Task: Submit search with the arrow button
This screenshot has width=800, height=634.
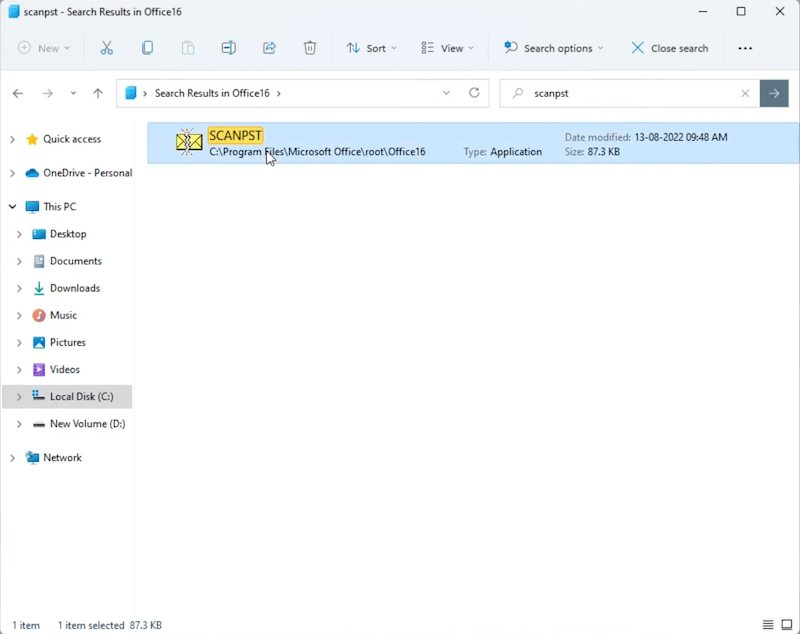Action: click(774, 93)
